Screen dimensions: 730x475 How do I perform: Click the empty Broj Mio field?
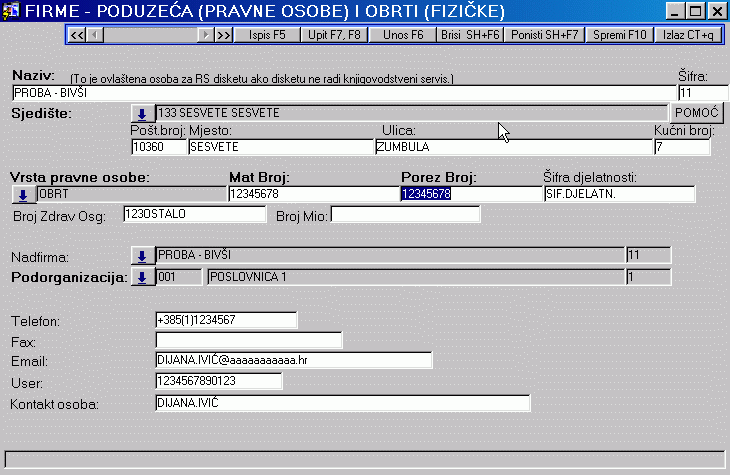click(x=405, y=214)
